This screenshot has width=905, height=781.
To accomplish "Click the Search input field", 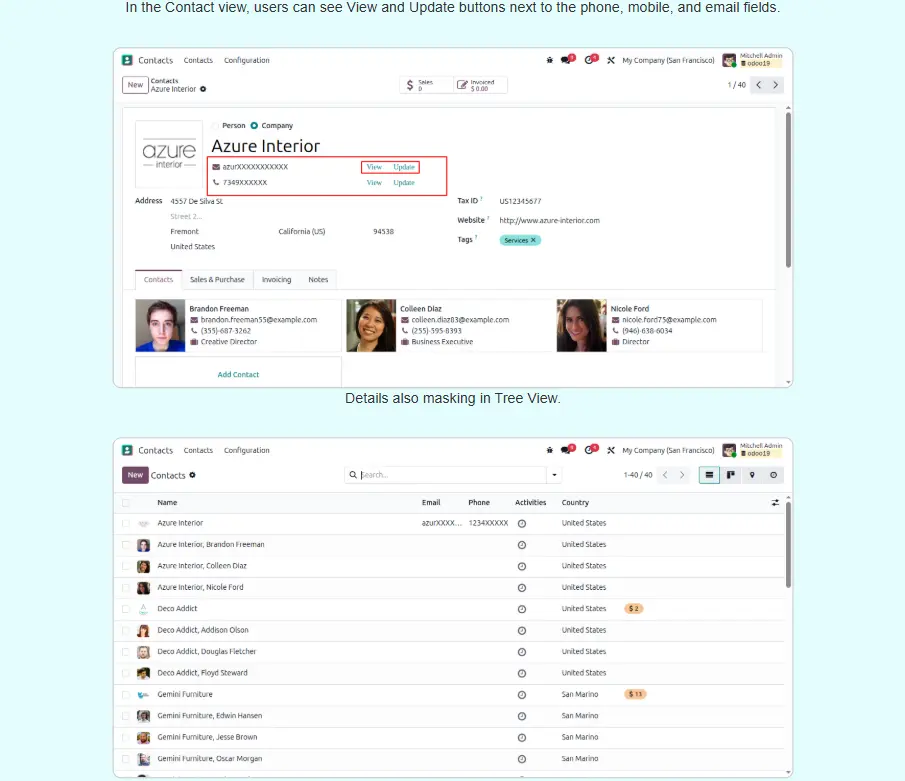I will click(450, 475).
